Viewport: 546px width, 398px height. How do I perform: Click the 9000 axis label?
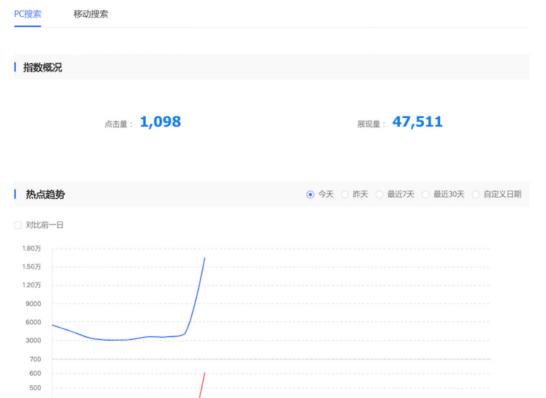click(x=33, y=304)
